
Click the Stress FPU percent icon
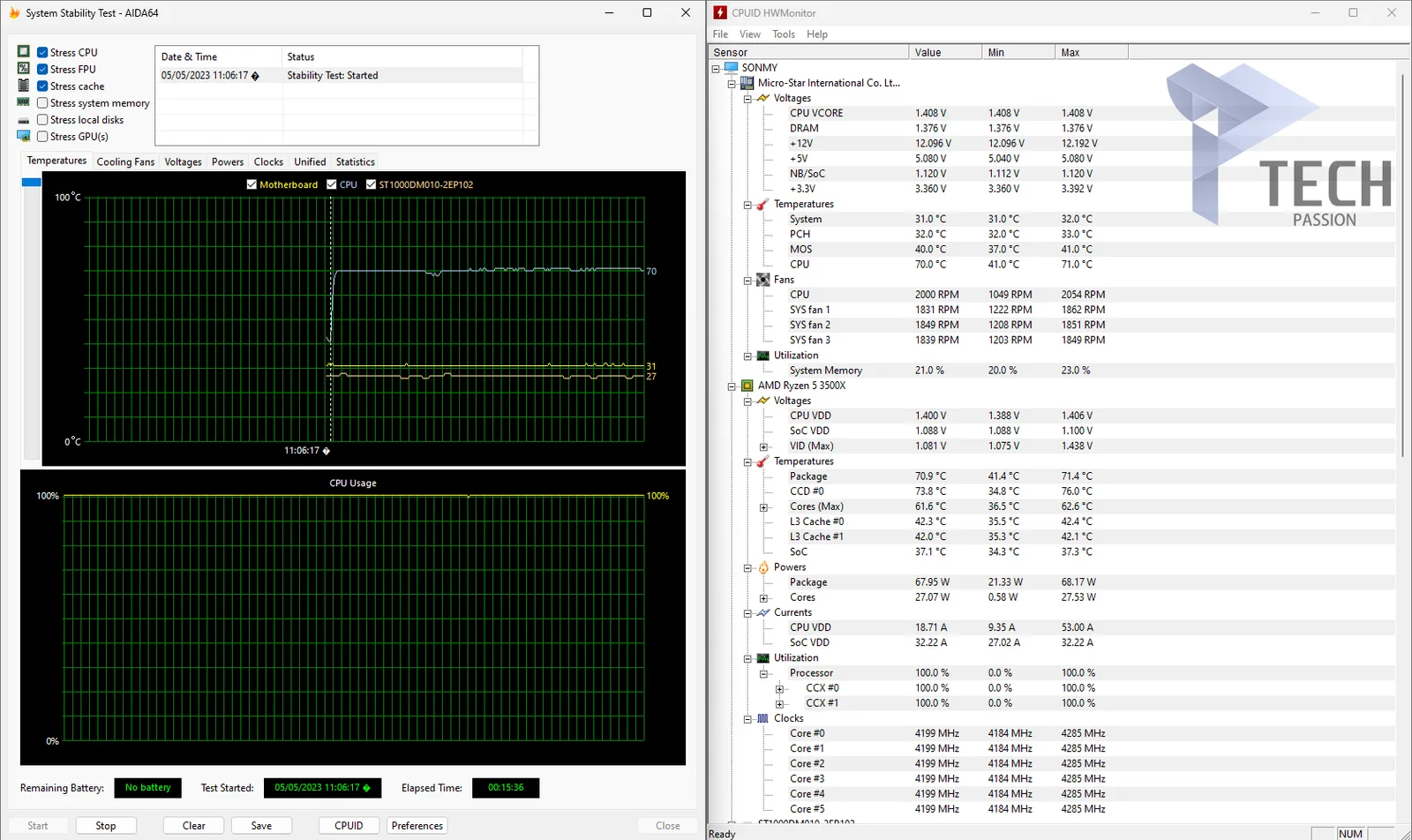(x=24, y=69)
